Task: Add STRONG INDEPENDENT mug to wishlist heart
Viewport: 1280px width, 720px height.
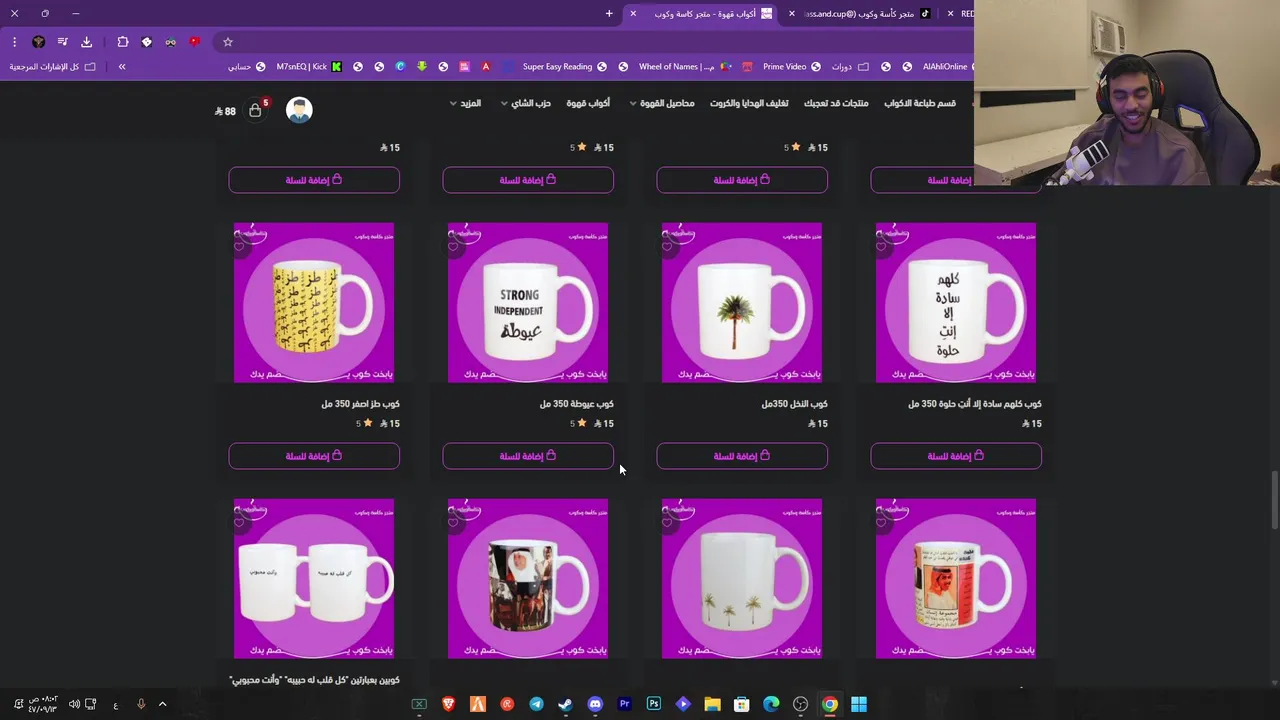Action: click(453, 246)
